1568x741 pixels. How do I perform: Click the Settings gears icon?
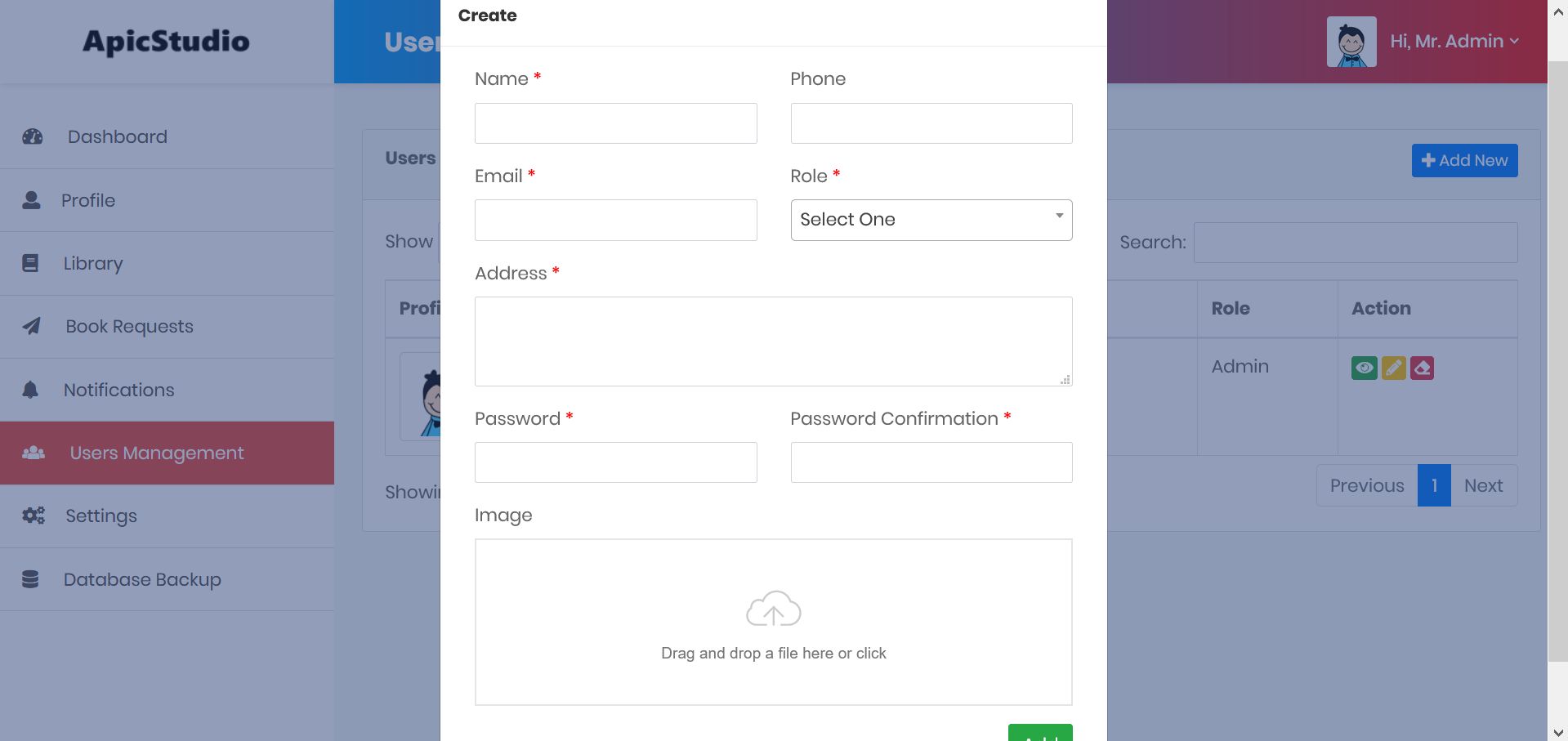coord(34,516)
